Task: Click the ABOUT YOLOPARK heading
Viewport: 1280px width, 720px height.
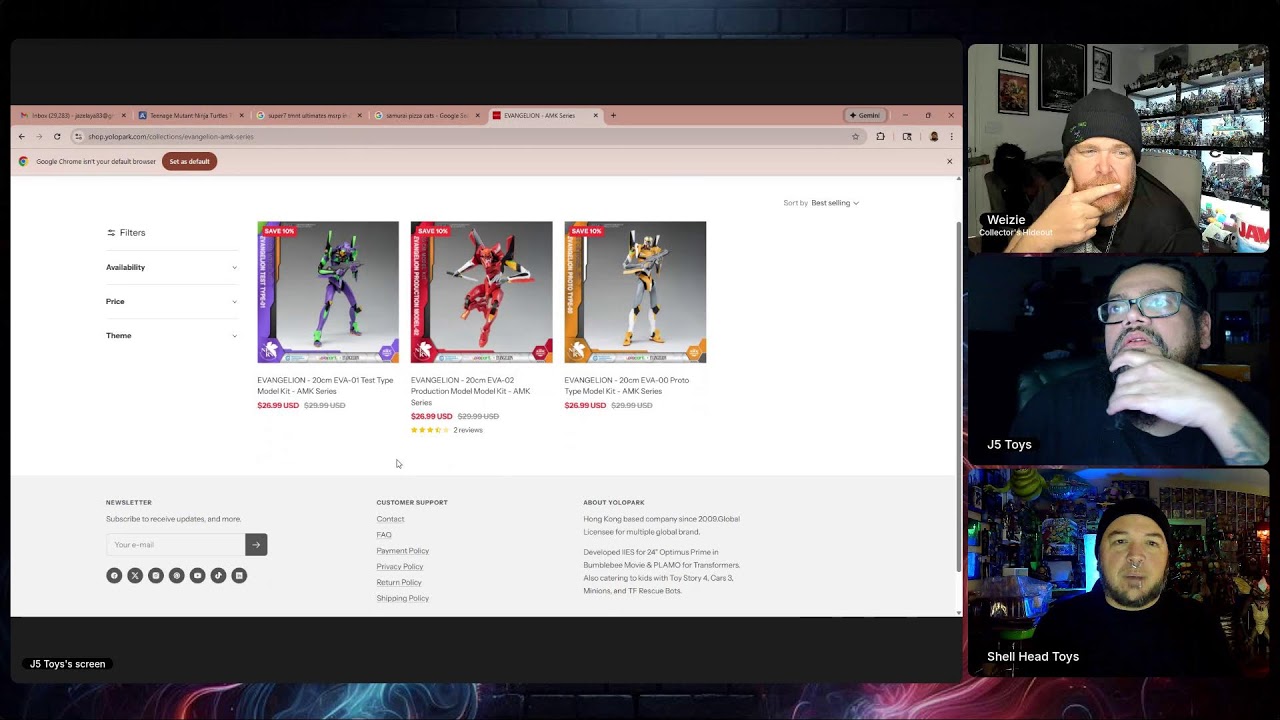Action: (x=614, y=502)
